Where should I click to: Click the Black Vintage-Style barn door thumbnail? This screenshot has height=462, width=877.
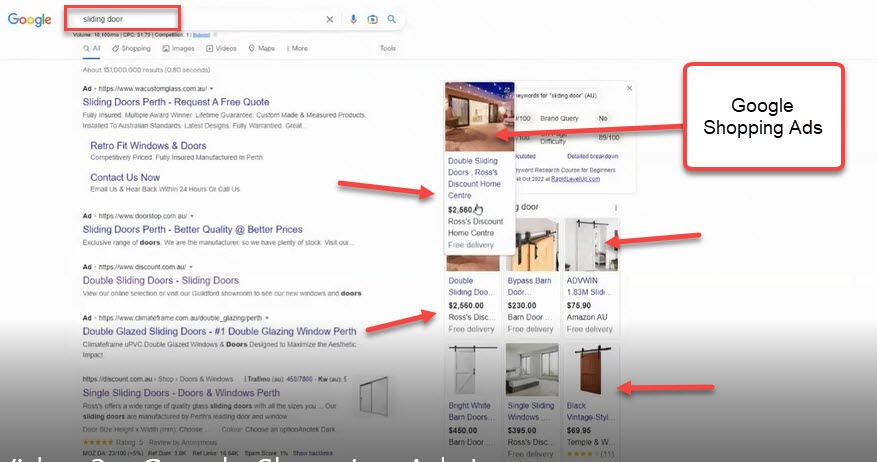pyautogui.click(x=591, y=370)
